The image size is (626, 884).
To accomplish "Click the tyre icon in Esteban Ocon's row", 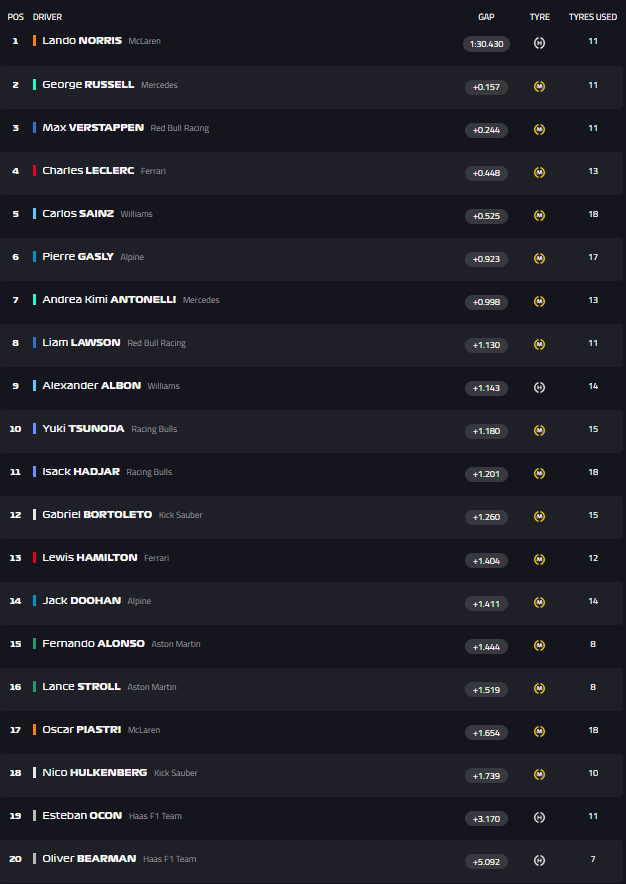I will click(x=539, y=817).
